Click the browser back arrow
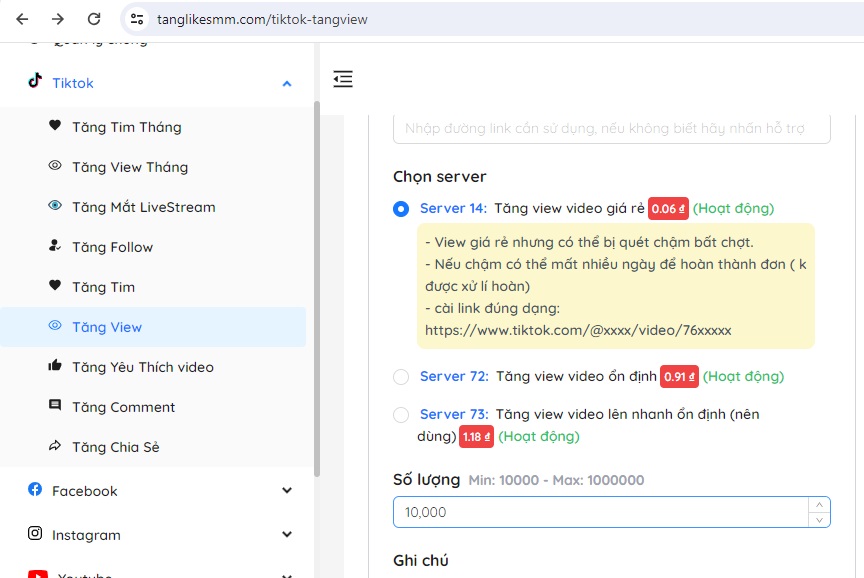 point(22,19)
